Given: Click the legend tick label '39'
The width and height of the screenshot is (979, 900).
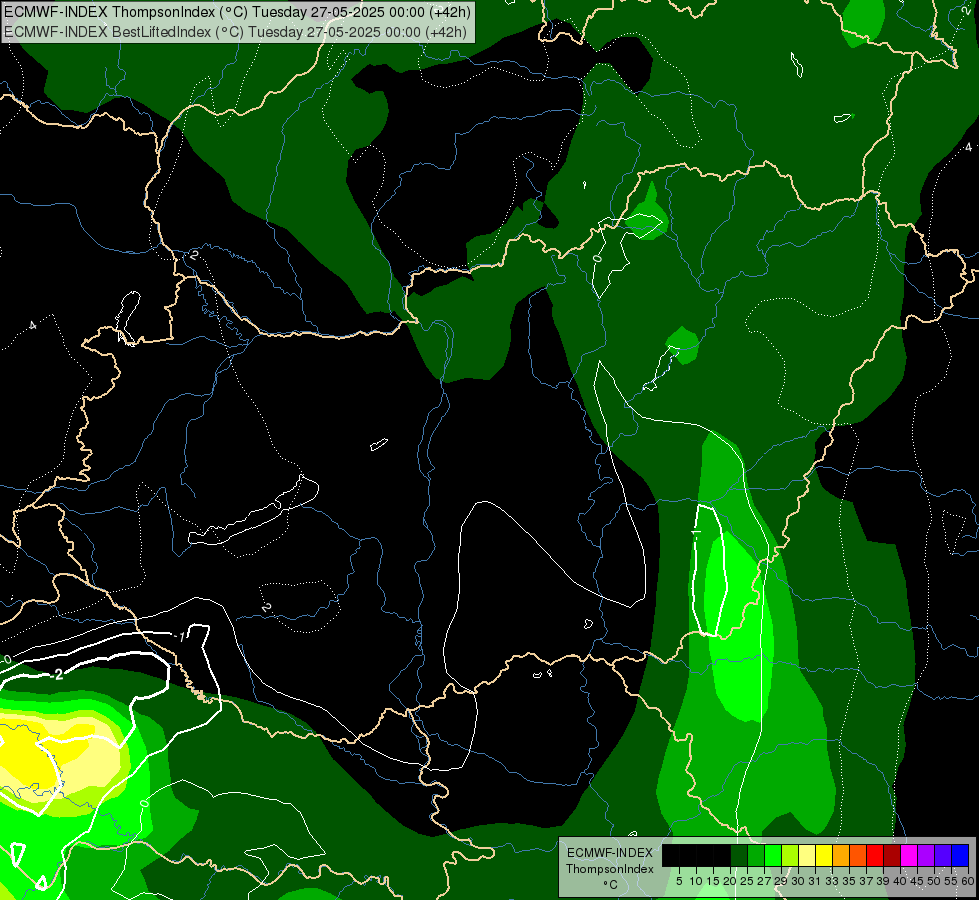Looking at the screenshot, I should click(883, 881).
